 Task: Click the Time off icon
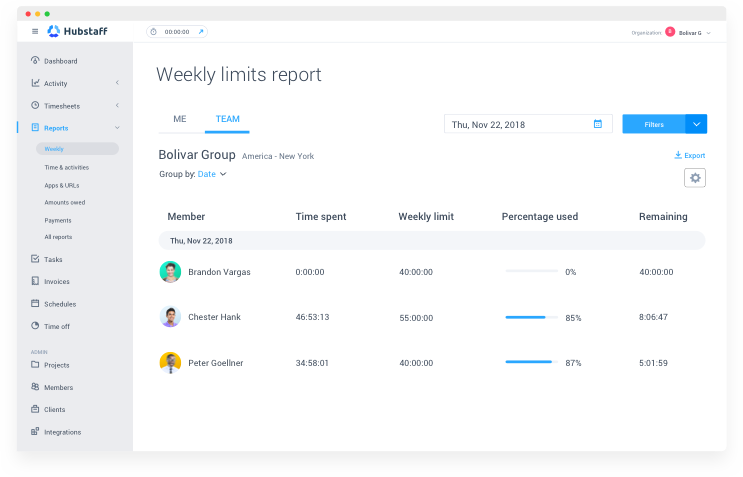(x=35, y=325)
